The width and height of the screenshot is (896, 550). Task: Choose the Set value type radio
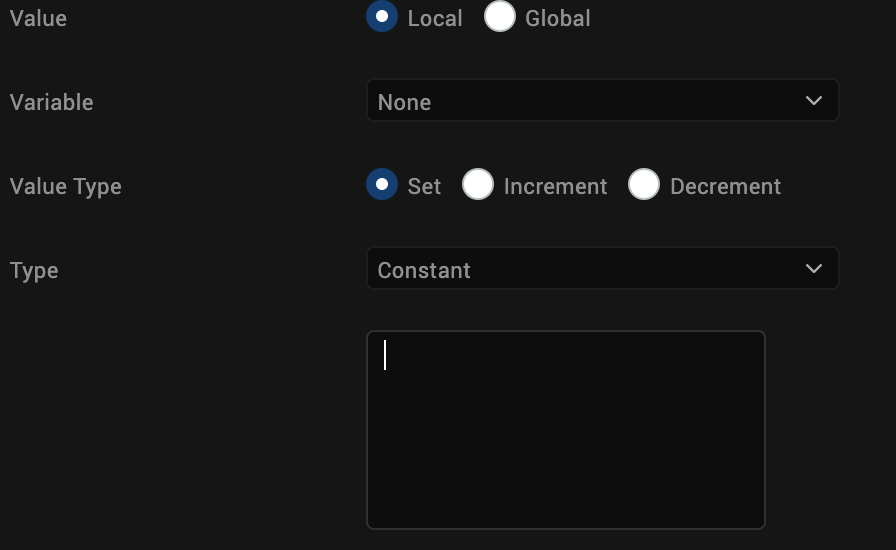pos(382,185)
